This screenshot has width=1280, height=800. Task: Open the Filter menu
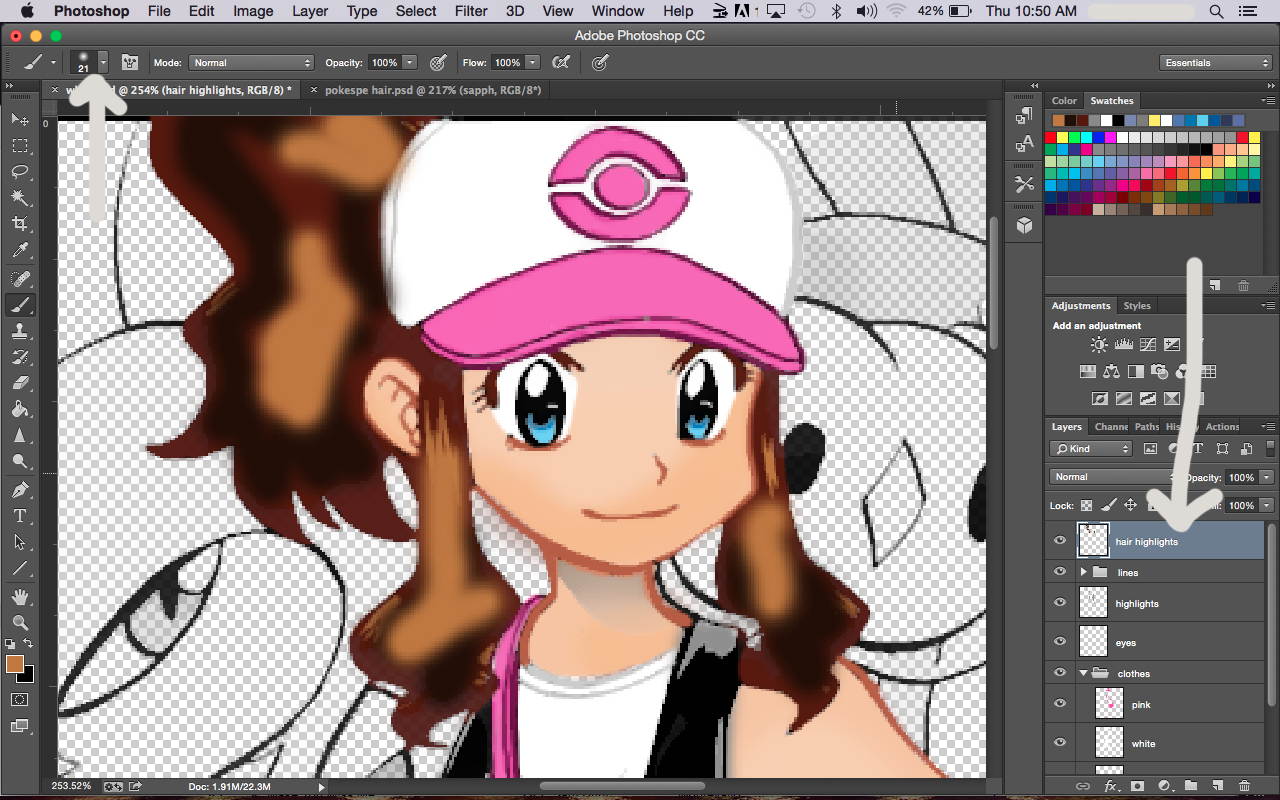click(470, 11)
